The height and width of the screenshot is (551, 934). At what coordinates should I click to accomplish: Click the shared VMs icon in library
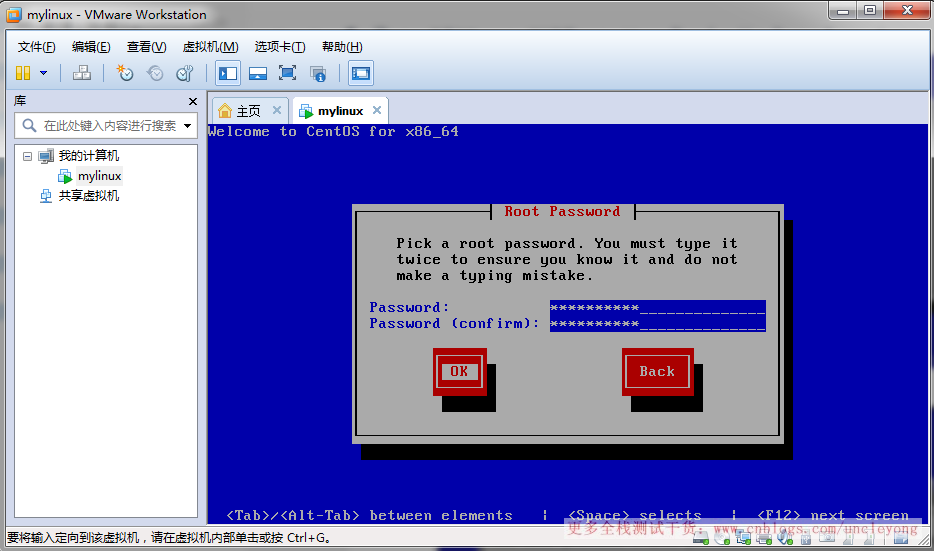click(x=46, y=196)
